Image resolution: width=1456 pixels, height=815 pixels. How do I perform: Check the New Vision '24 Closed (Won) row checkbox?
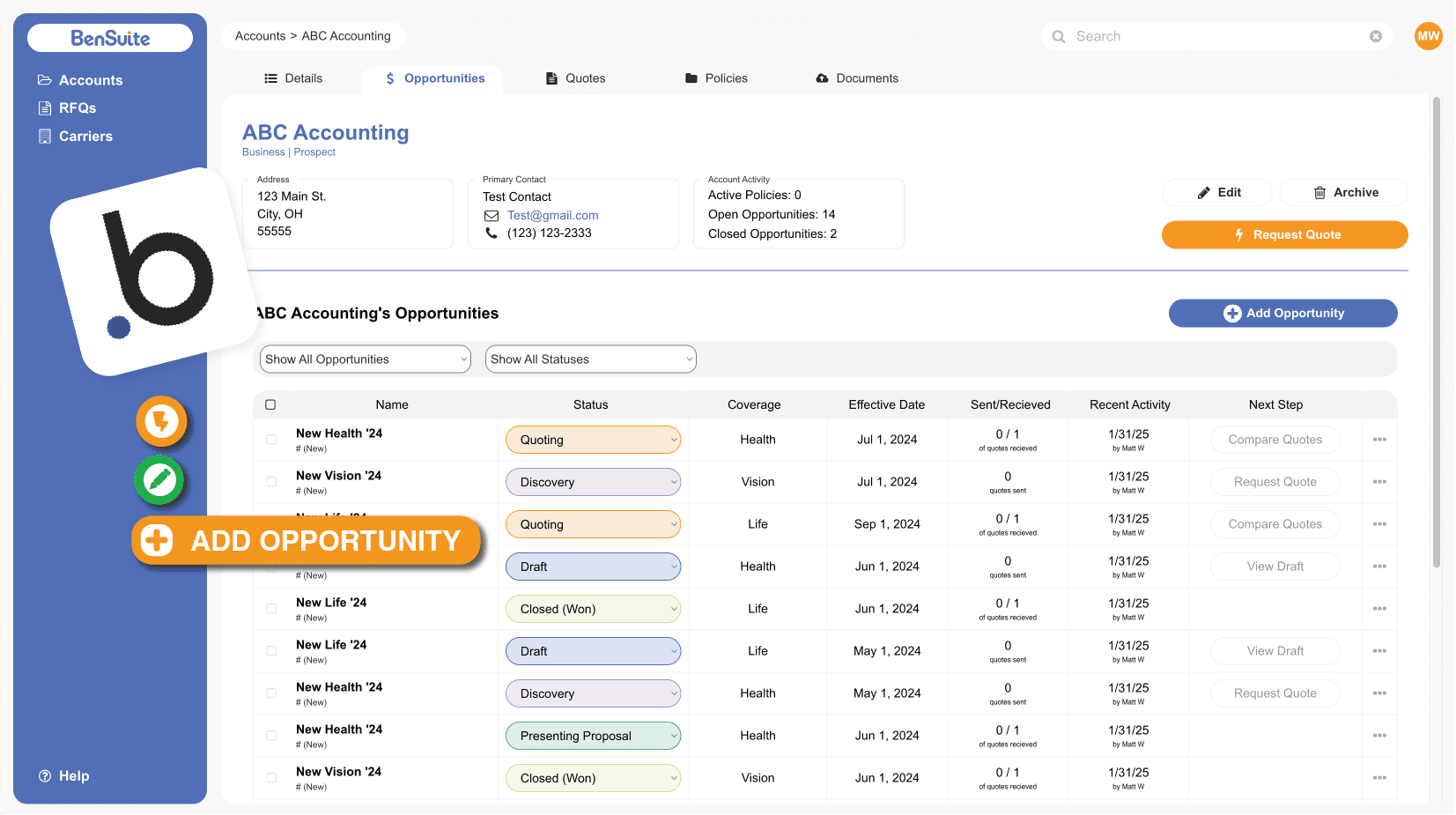[x=271, y=778]
